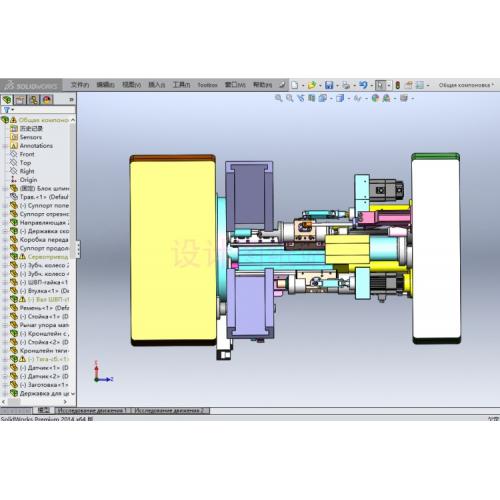The width and height of the screenshot is (500, 500).
Task: Switch to the Исследование движения 2 tab
Action: coord(169,410)
